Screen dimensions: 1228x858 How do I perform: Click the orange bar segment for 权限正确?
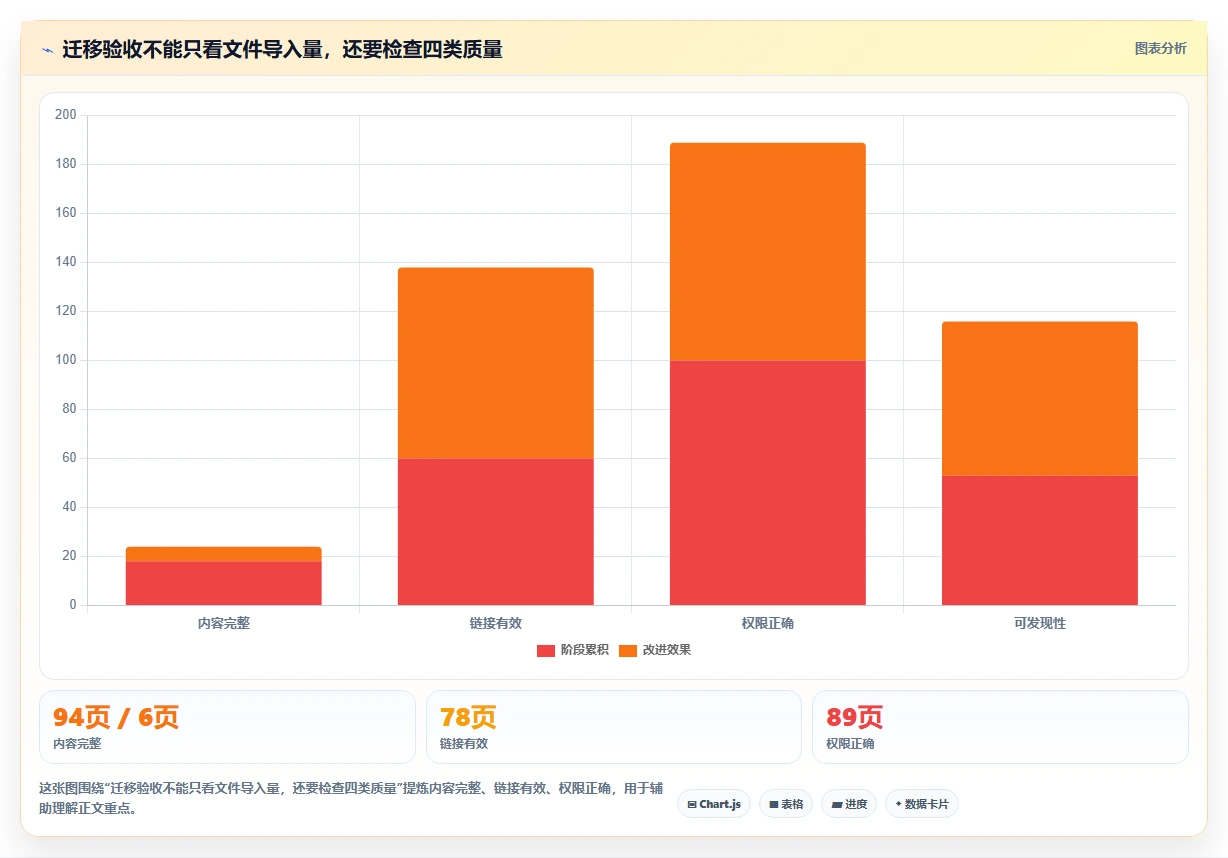(x=768, y=252)
